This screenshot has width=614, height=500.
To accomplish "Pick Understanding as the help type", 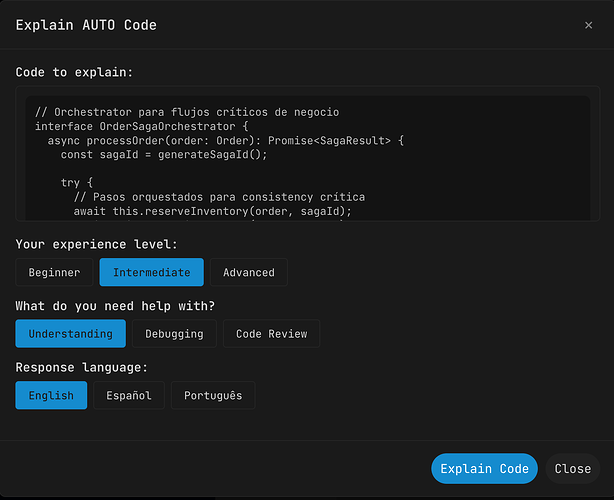I will coord(71,334).
